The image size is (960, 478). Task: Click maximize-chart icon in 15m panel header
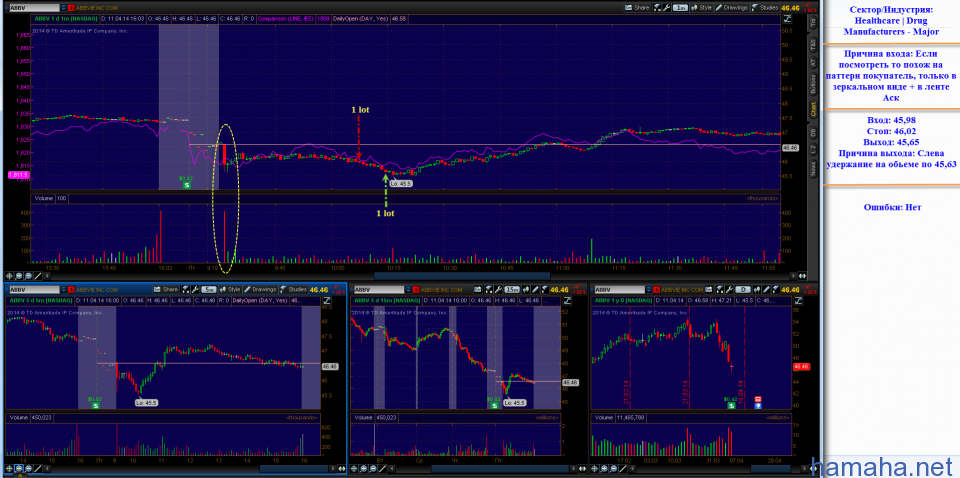567,301
